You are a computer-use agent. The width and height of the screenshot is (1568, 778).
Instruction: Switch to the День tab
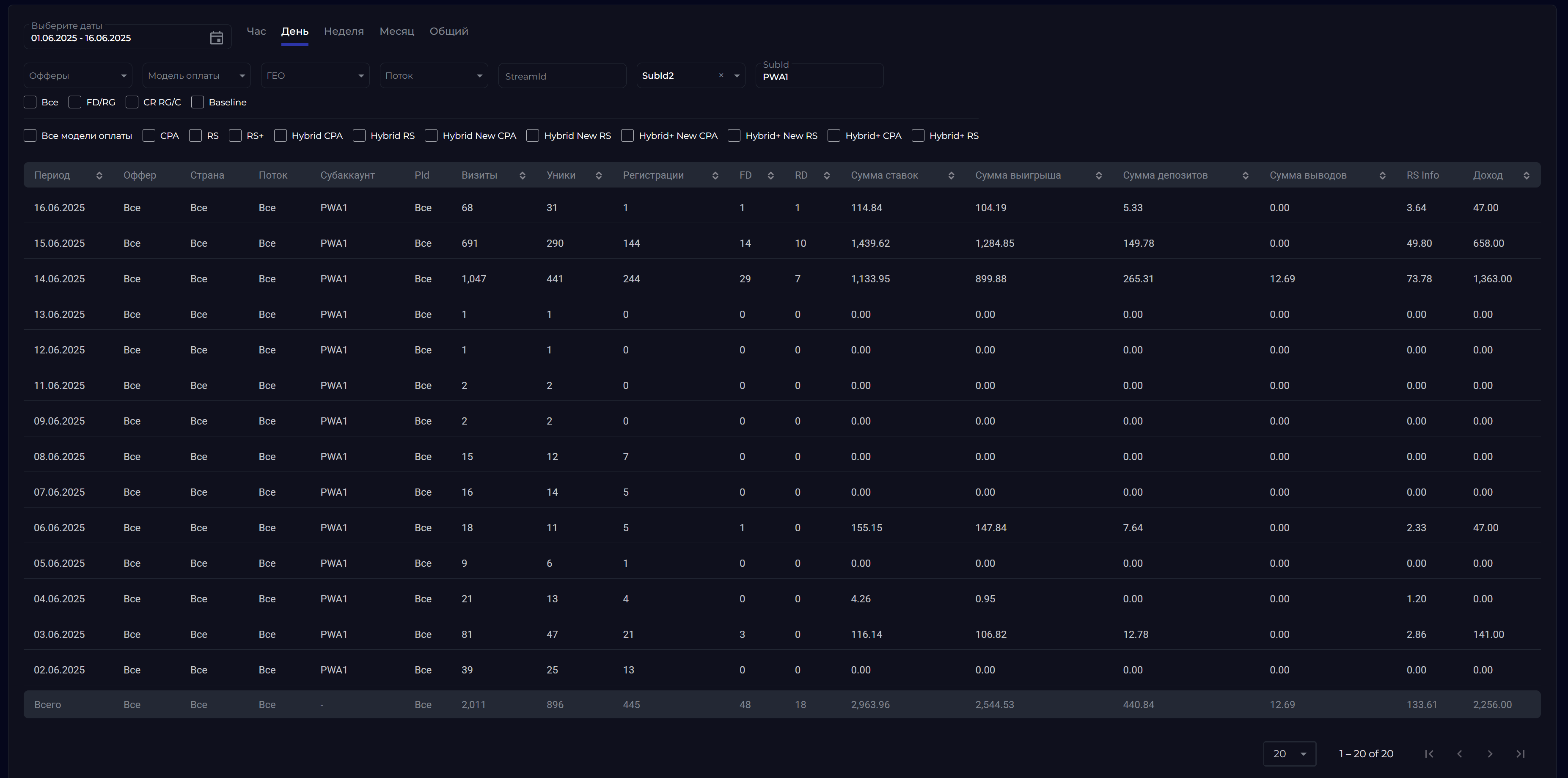294,31
